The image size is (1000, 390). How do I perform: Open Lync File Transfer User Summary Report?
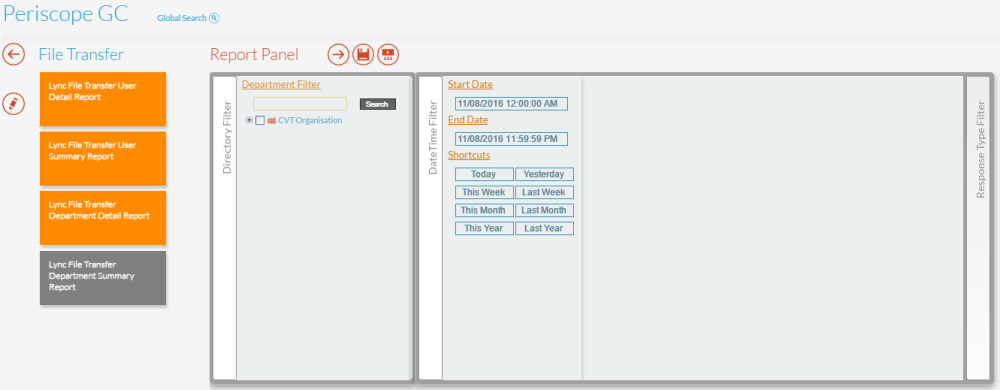(x=103, y=159)
